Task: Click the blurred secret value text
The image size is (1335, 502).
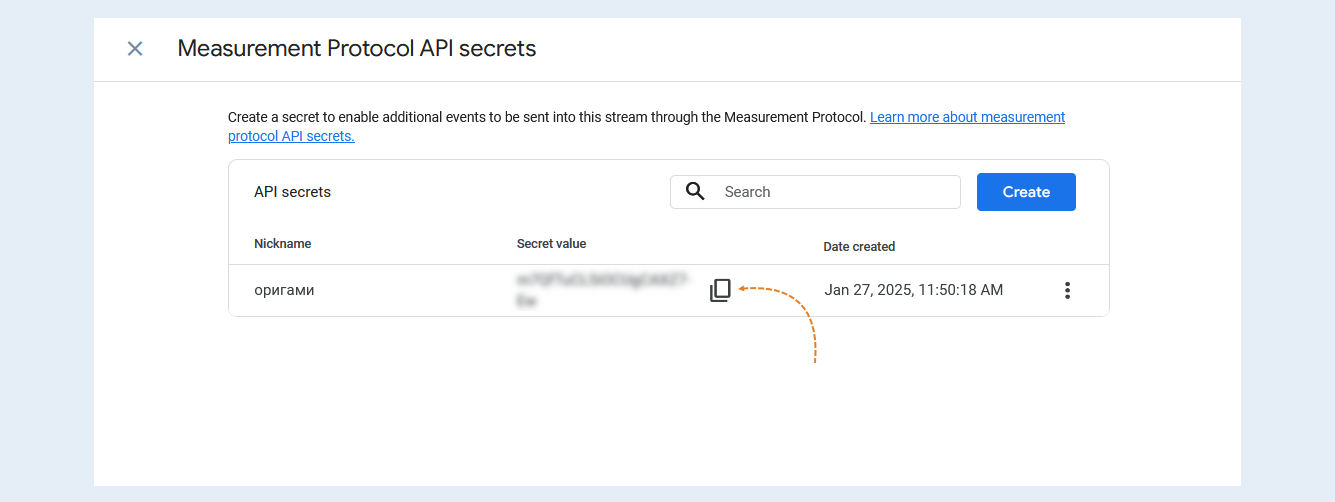Action: [604, 290]
